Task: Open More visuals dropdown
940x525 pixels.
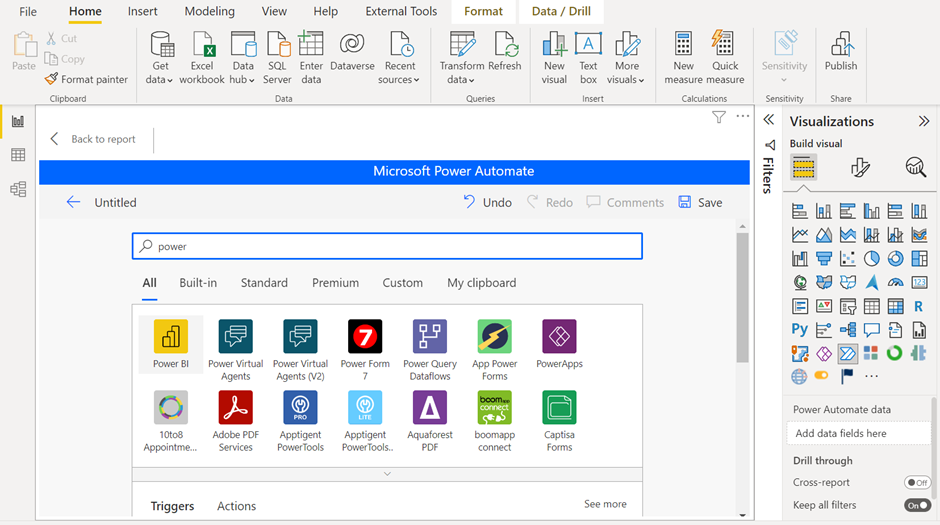Action: pyautogui.click(x=626, y=58)
